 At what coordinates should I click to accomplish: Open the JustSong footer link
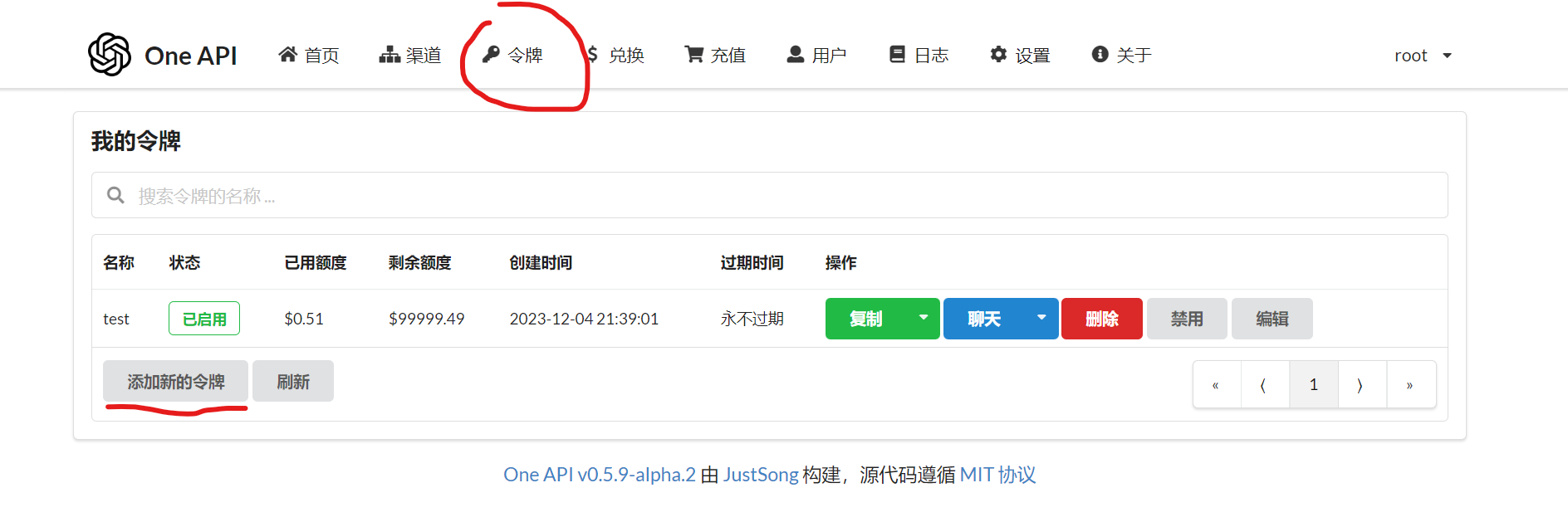tap(761, 475)
